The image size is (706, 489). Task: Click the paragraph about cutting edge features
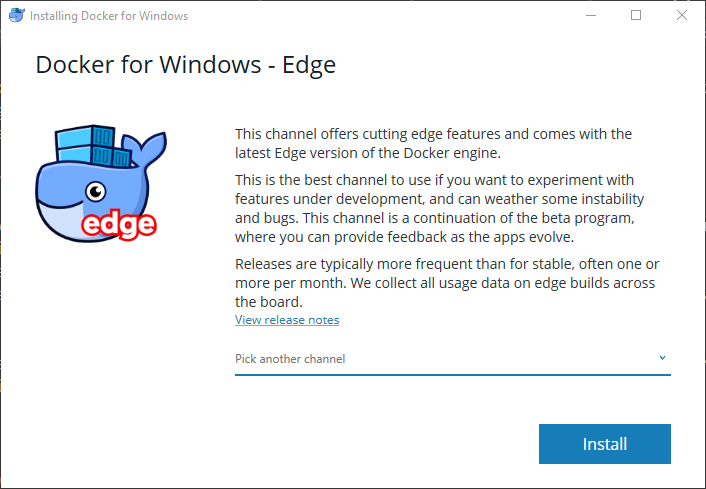pyautogui.click(x=433, y=142)
